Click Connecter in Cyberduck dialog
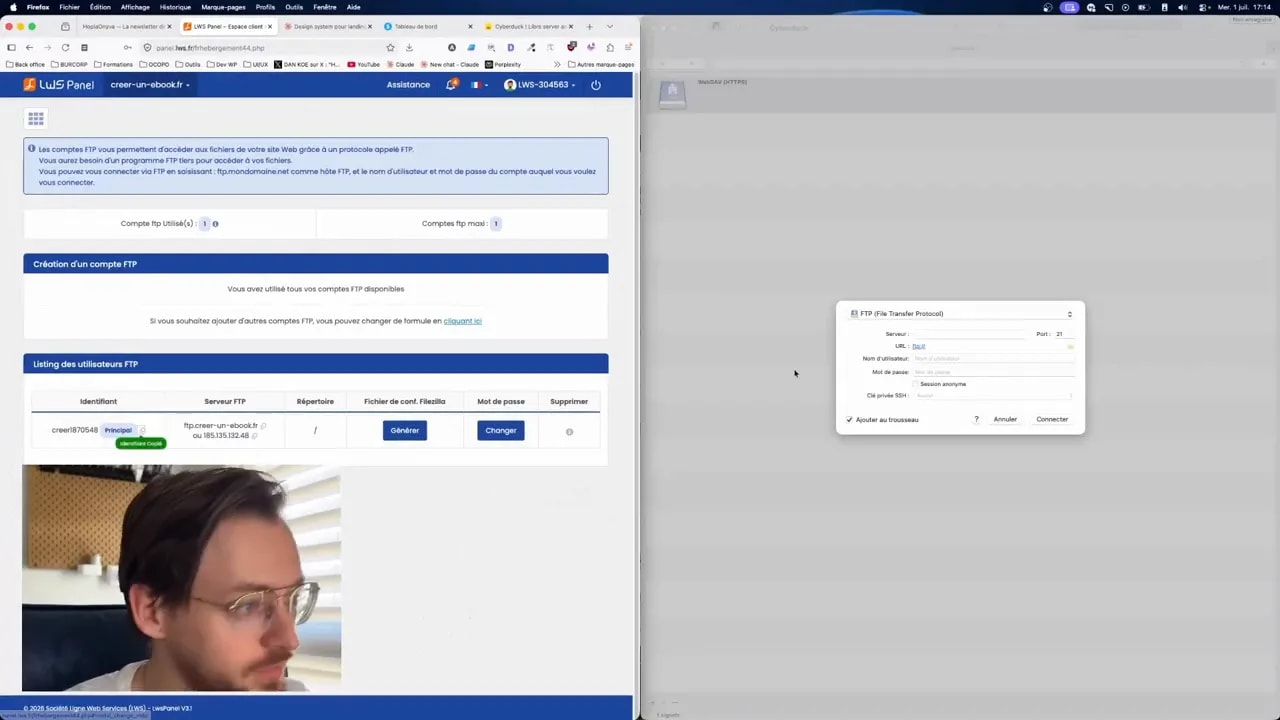 (x=1052, y=420)
